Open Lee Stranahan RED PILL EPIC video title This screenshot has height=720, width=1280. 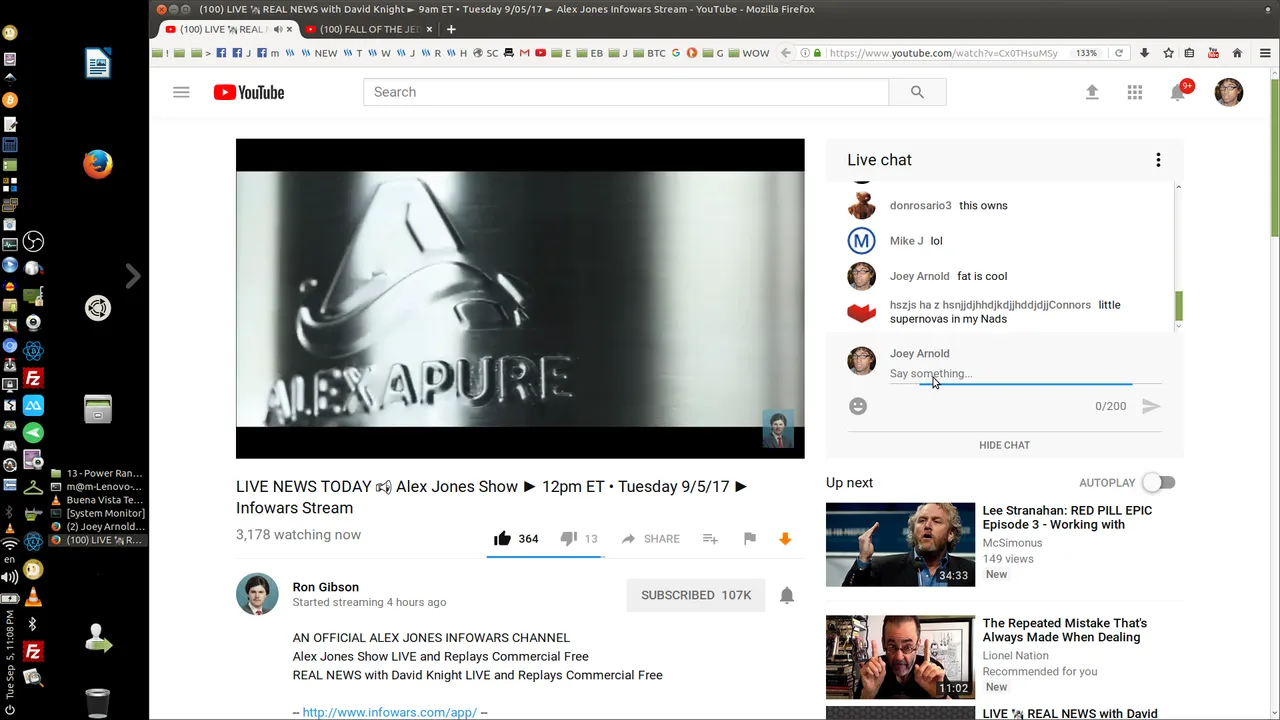click(1067, 517)
